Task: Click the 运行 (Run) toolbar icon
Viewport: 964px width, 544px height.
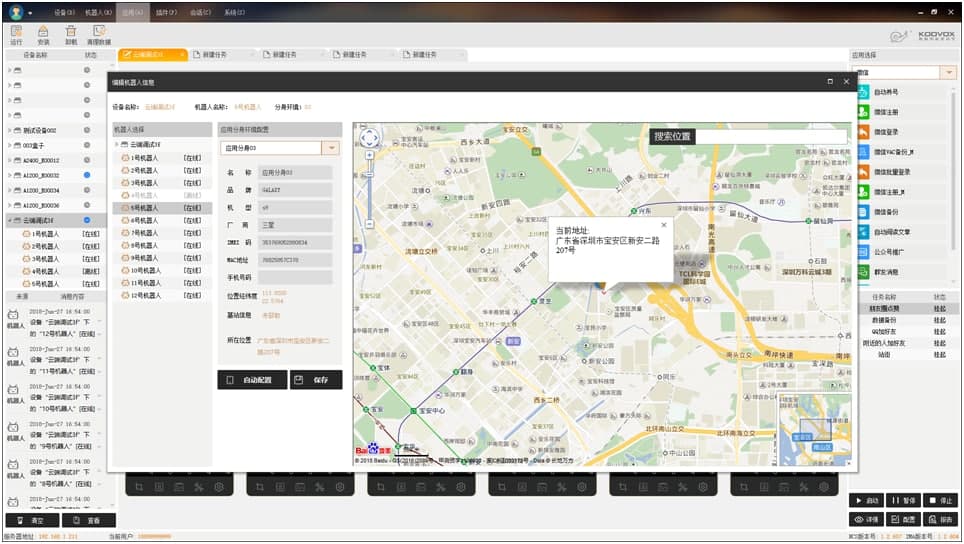Action: pyautogui.click(x=16, y=34)
